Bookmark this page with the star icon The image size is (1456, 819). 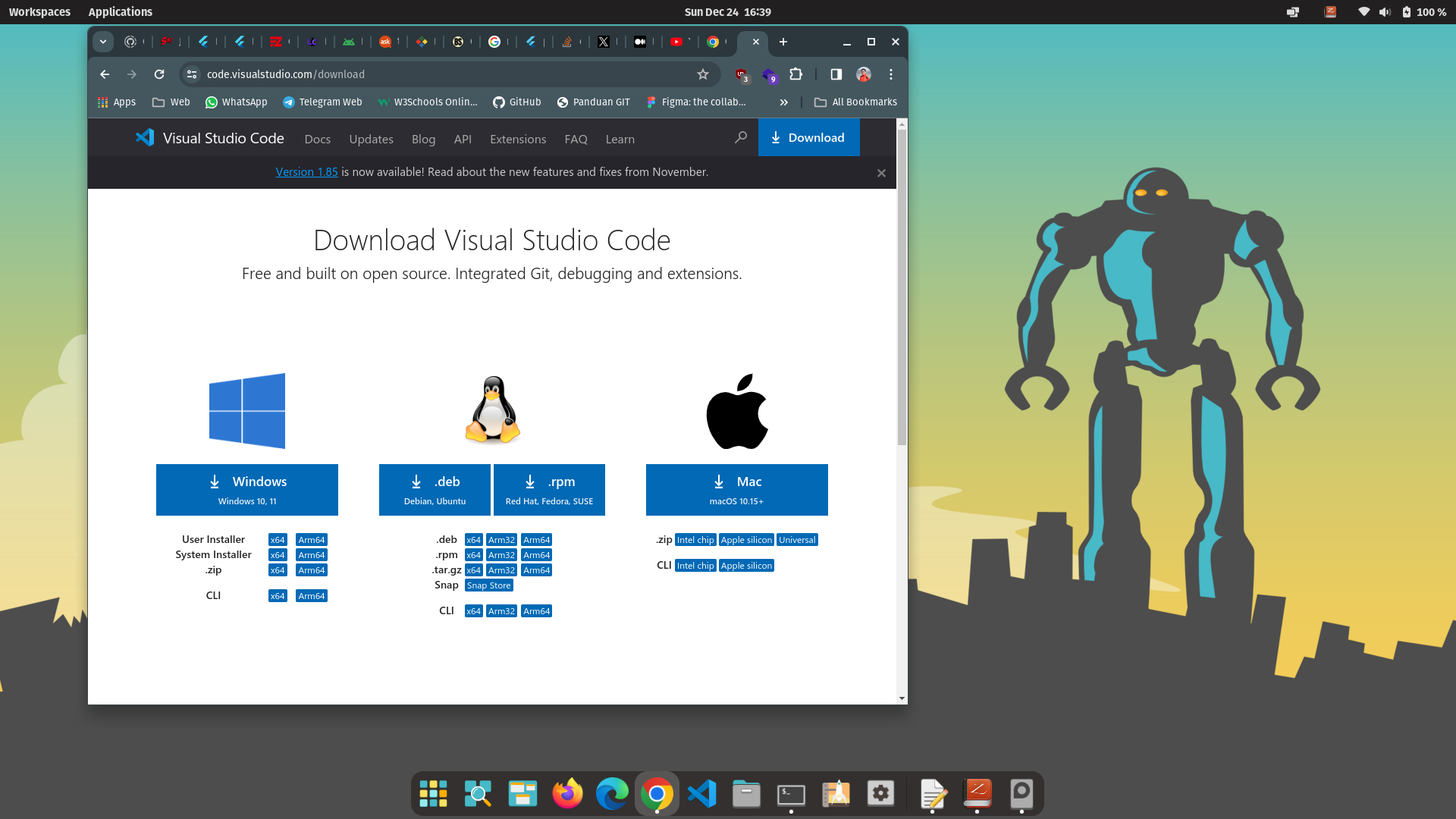point(703,74)
